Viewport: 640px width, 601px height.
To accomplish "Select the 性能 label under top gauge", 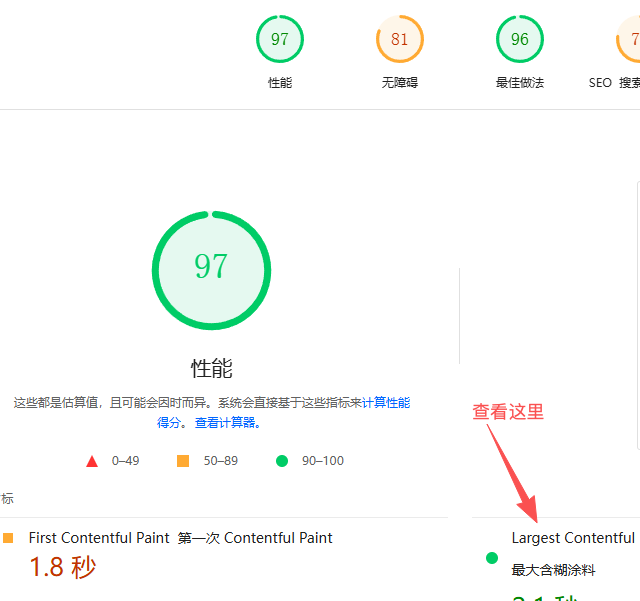I will 280,83.
